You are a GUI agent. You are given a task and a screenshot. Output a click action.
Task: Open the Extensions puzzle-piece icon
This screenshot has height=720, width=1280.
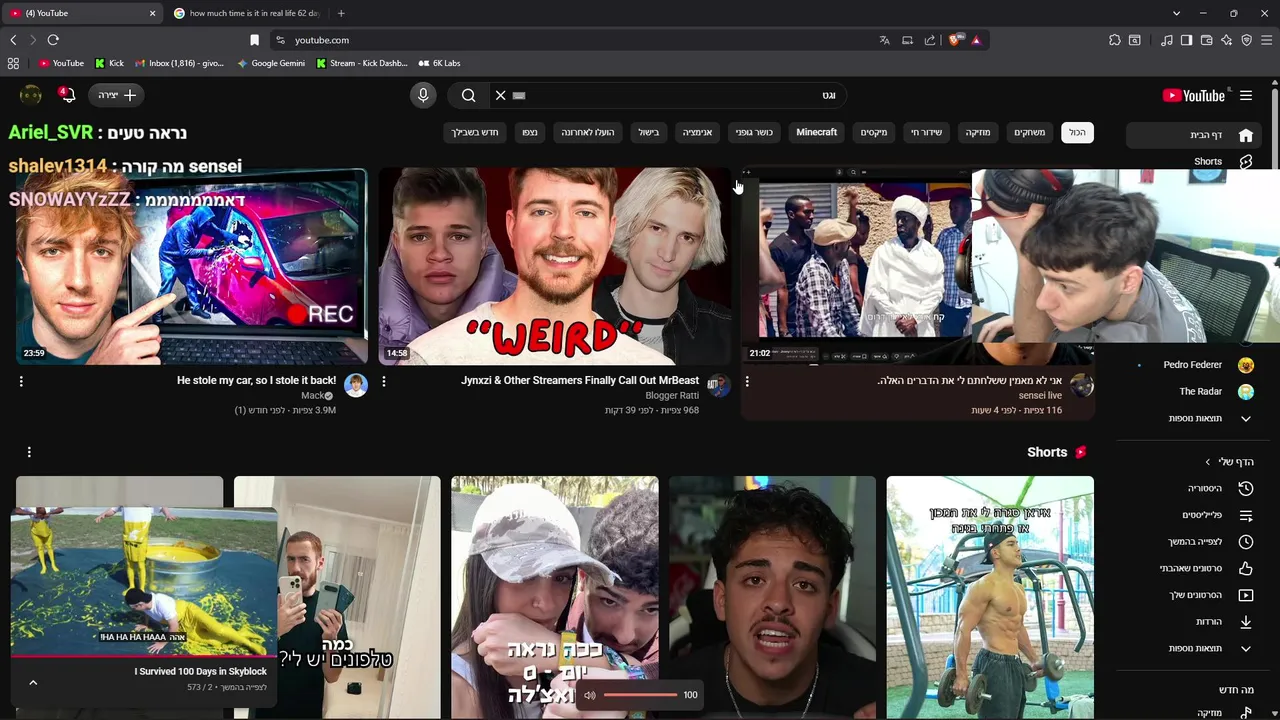[1115, 40]
